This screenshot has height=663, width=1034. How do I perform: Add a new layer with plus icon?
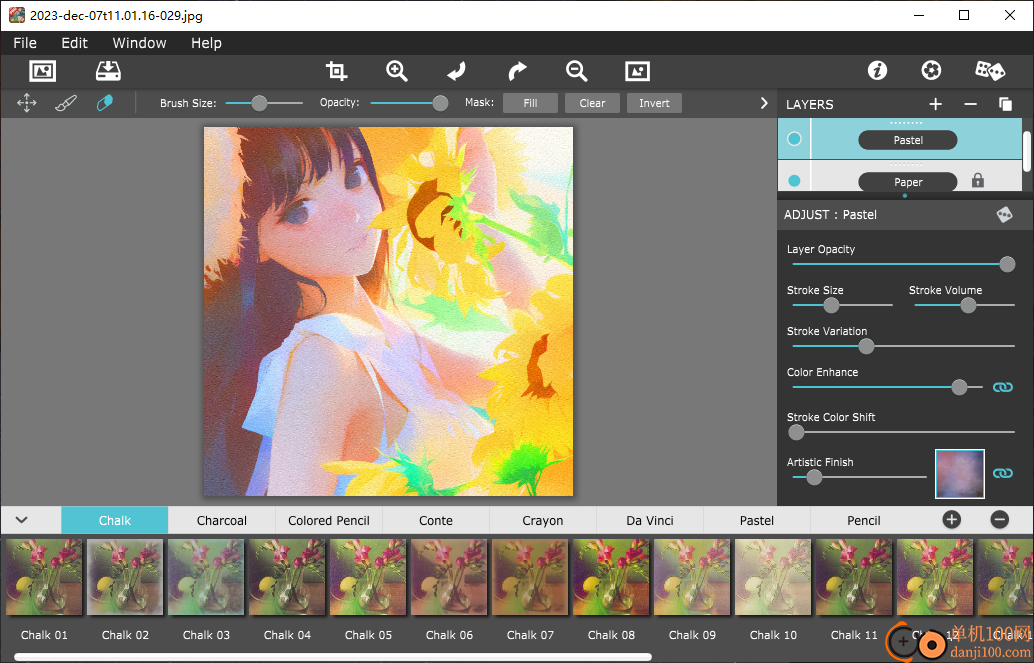click(935, 104)
